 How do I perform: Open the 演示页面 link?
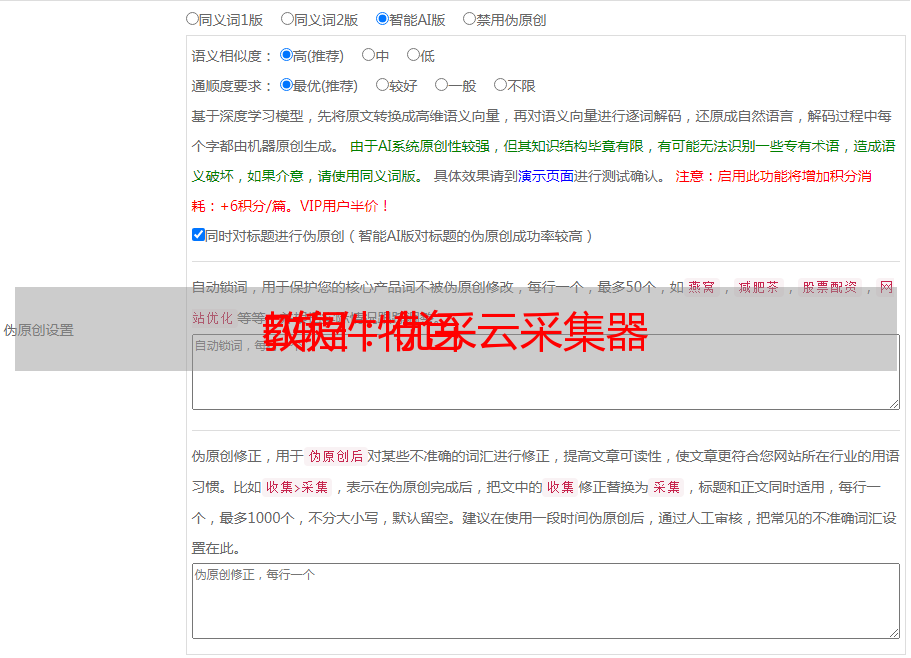point(545,176)
